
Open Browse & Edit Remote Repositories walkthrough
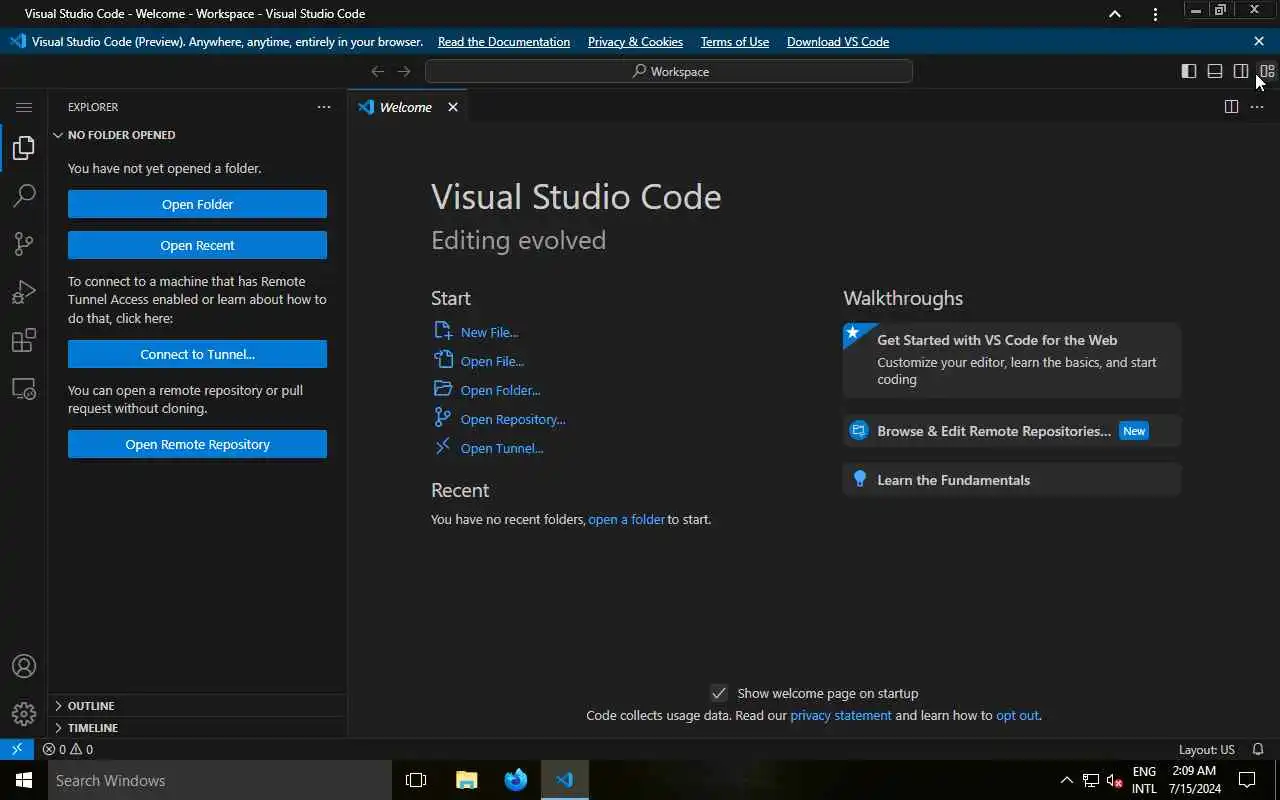click(1012, 431)
